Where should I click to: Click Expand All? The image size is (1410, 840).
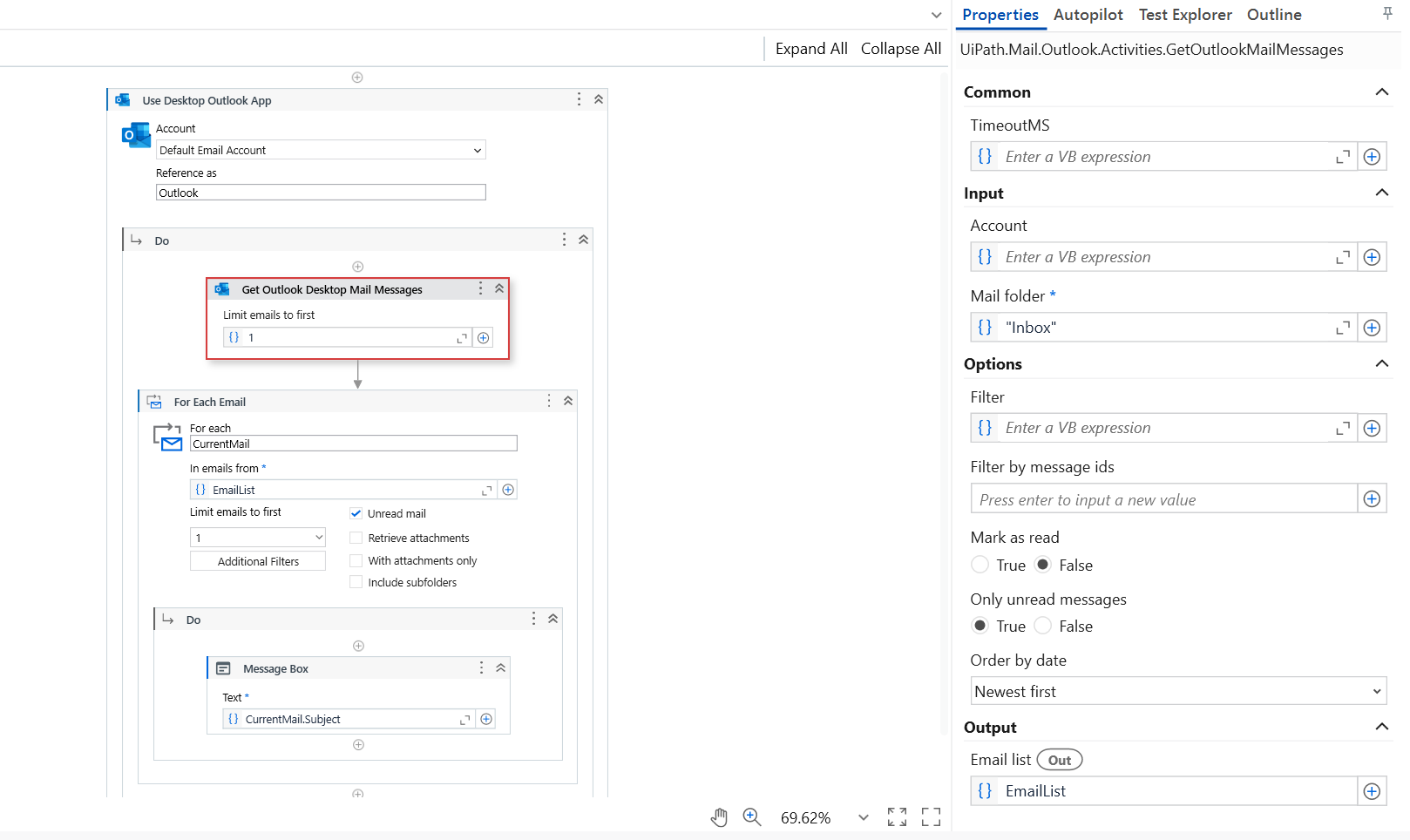pyautogui.click(x=811, y=49)
